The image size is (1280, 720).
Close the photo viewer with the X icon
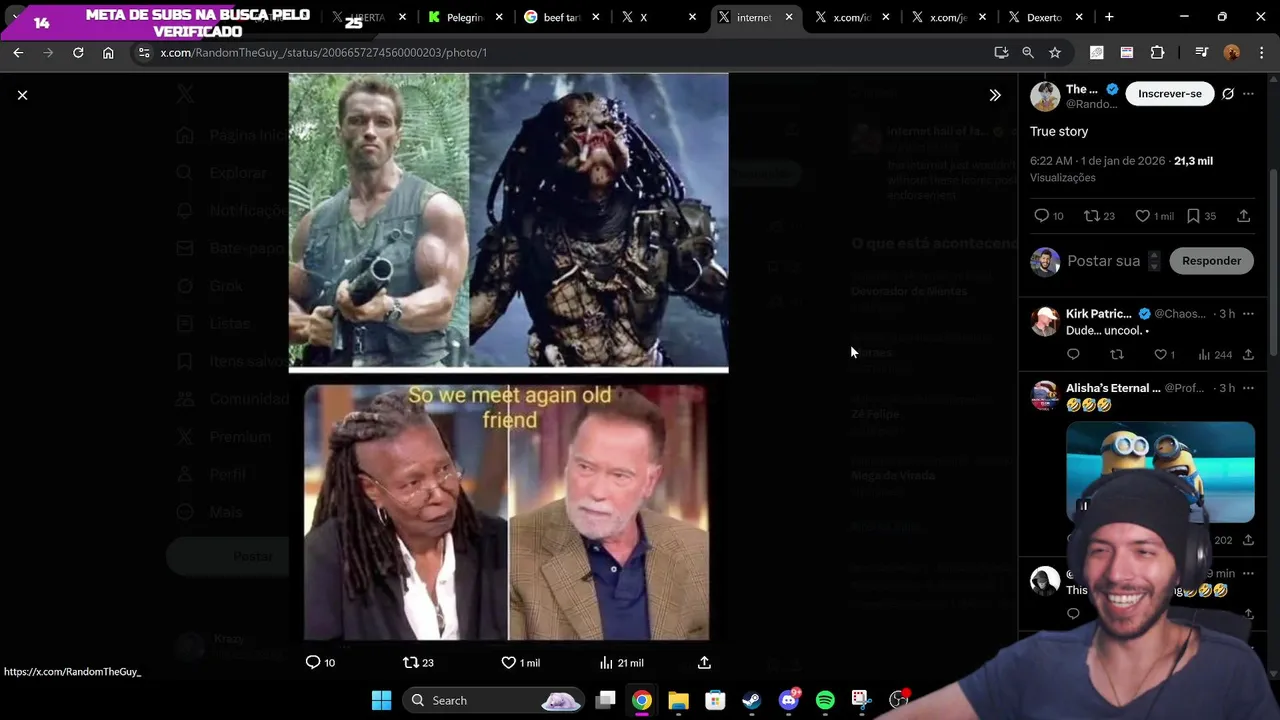click(22, 95)
